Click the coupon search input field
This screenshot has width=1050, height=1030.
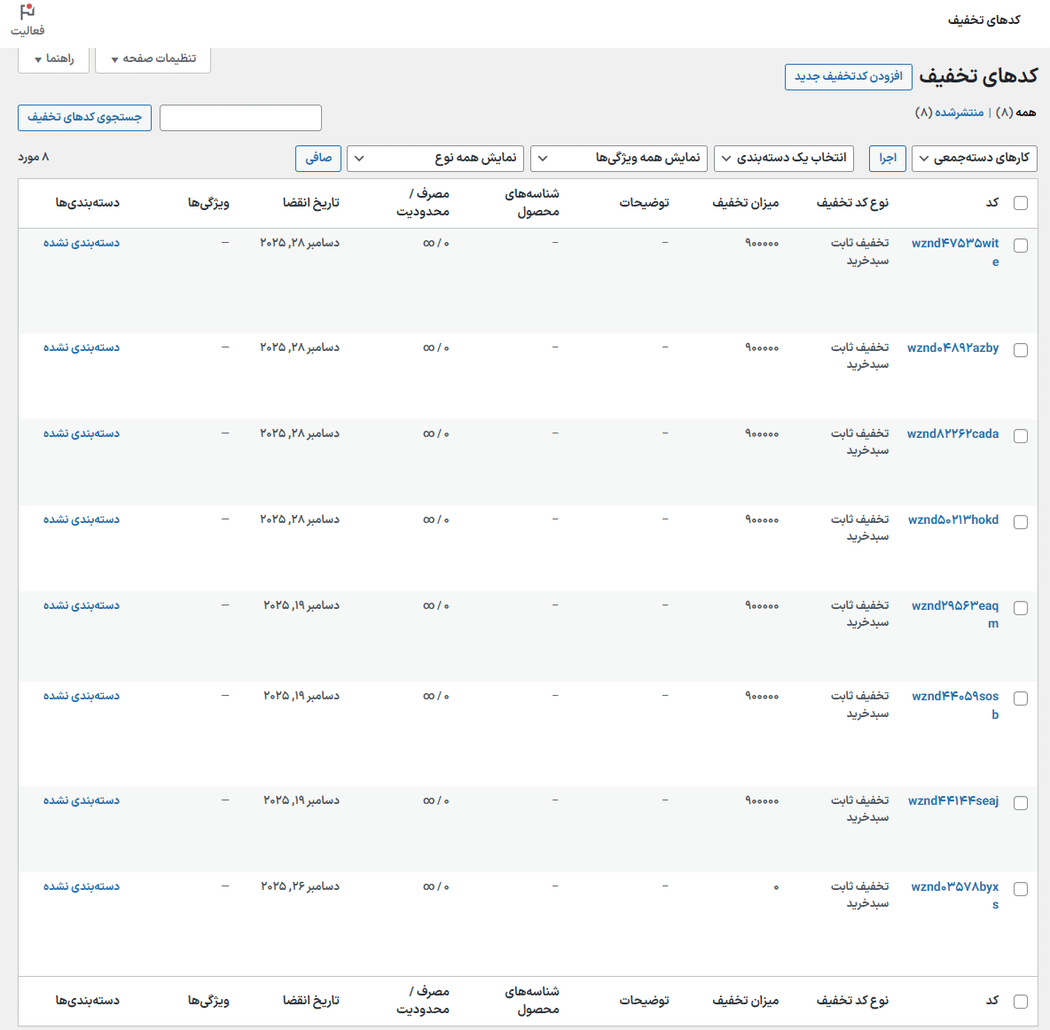click(x=240, y=117)
